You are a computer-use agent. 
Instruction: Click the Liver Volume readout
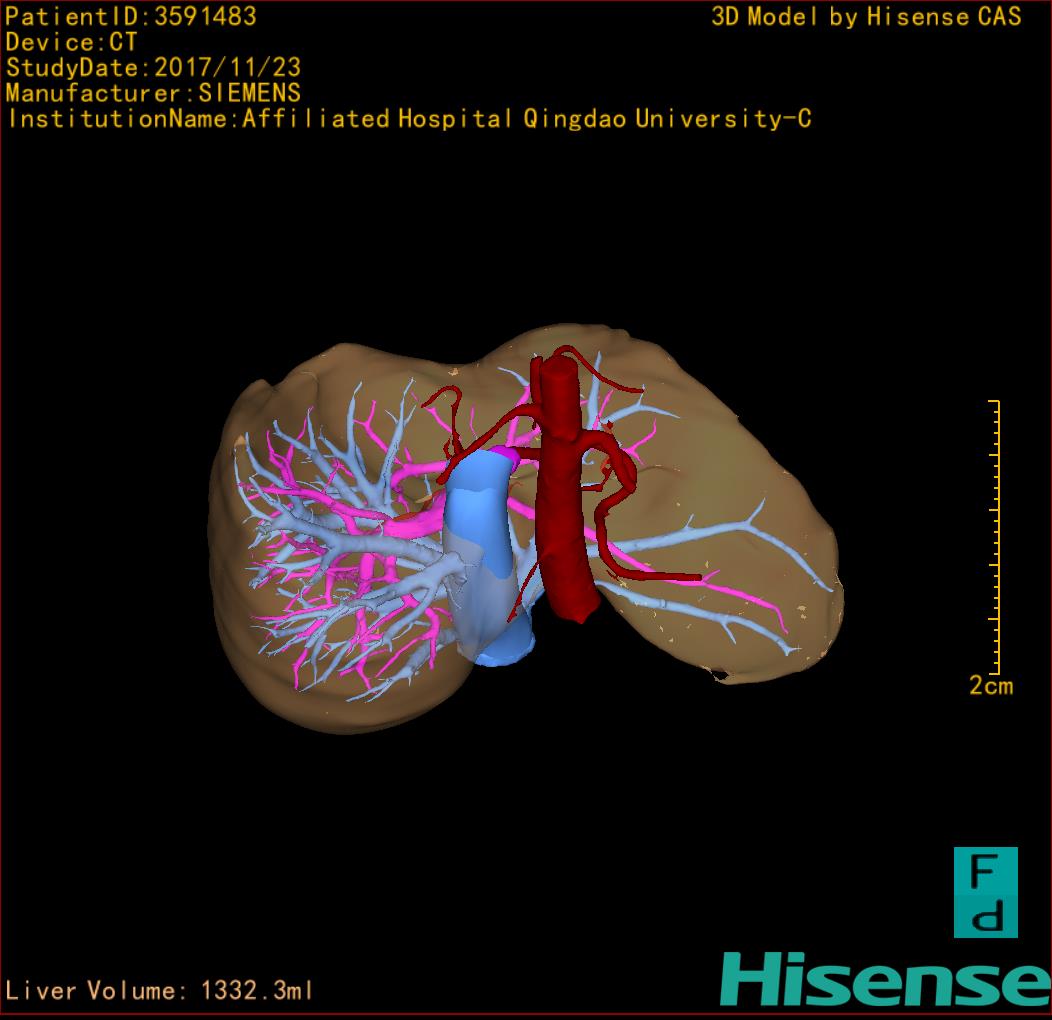tap(160, 991)
